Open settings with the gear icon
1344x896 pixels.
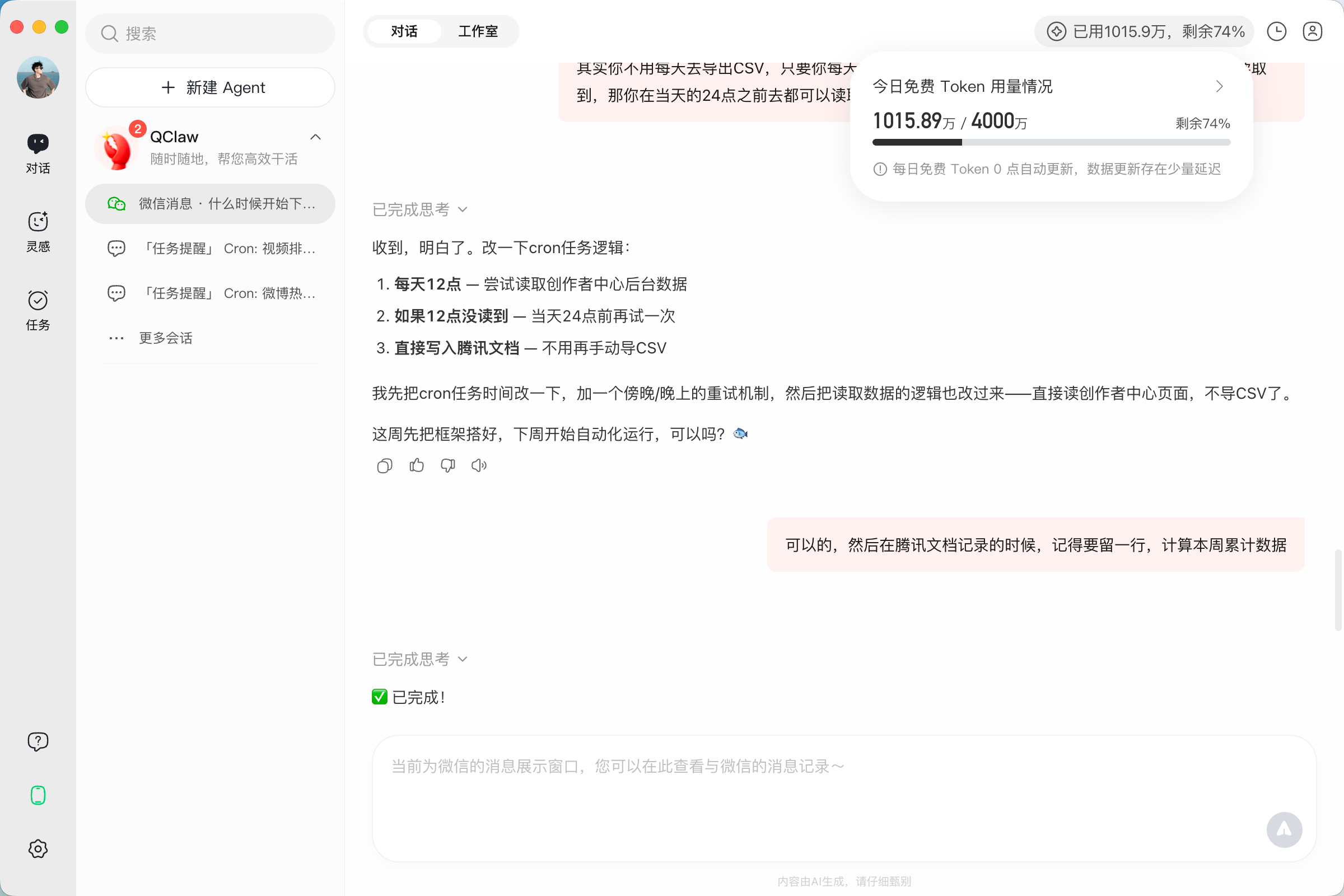38,848
